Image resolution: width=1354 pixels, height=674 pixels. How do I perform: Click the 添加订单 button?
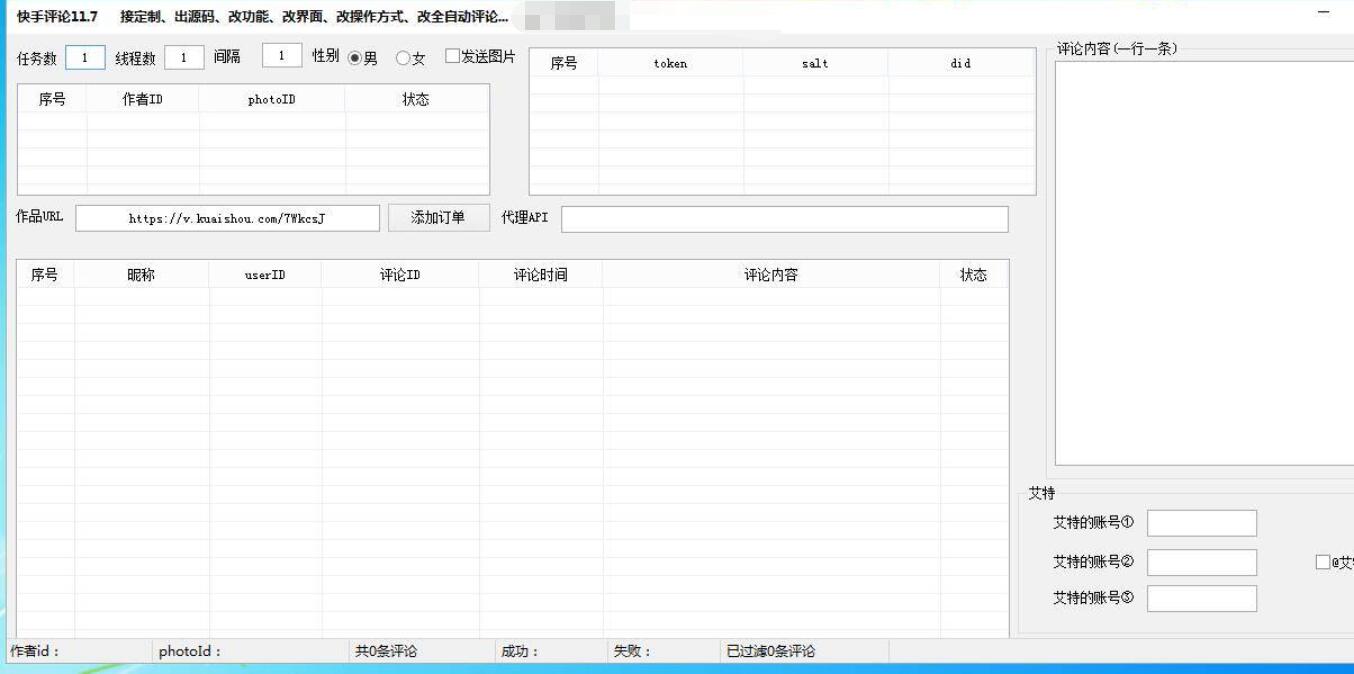tap(438, 217)
